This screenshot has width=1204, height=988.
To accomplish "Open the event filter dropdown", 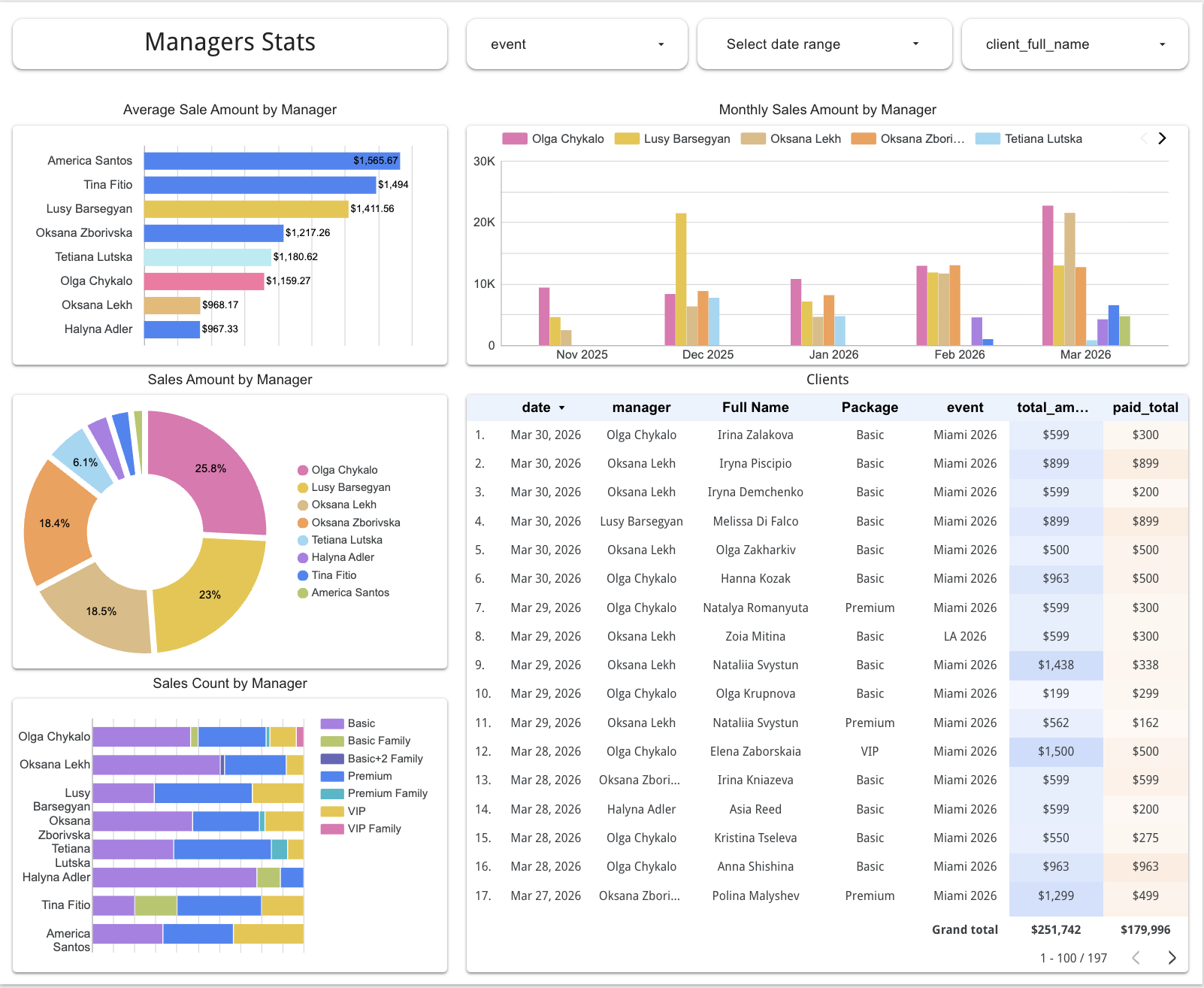I will (576, 44).
